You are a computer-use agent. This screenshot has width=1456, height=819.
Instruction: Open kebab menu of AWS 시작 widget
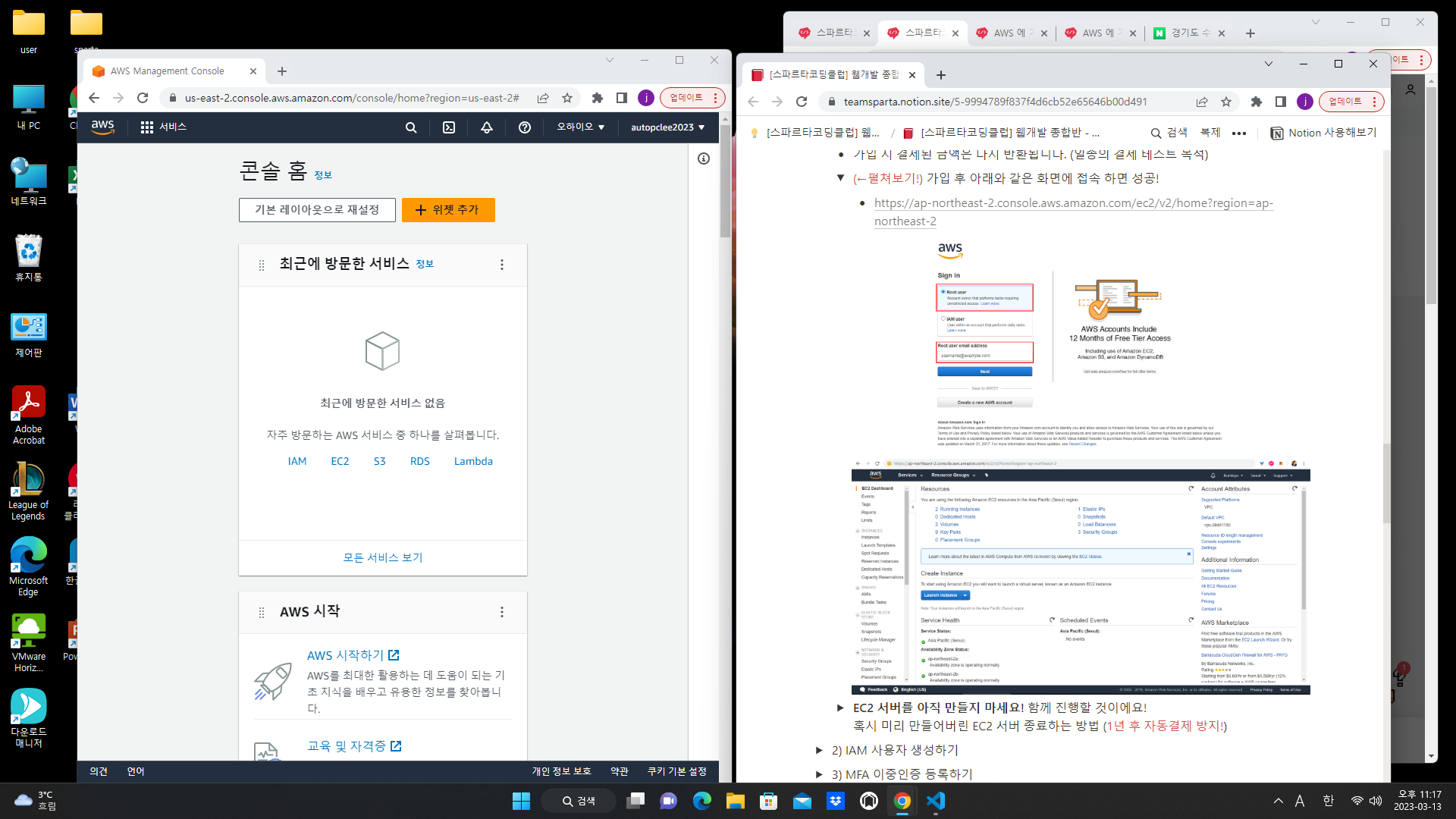coord(502,612)
